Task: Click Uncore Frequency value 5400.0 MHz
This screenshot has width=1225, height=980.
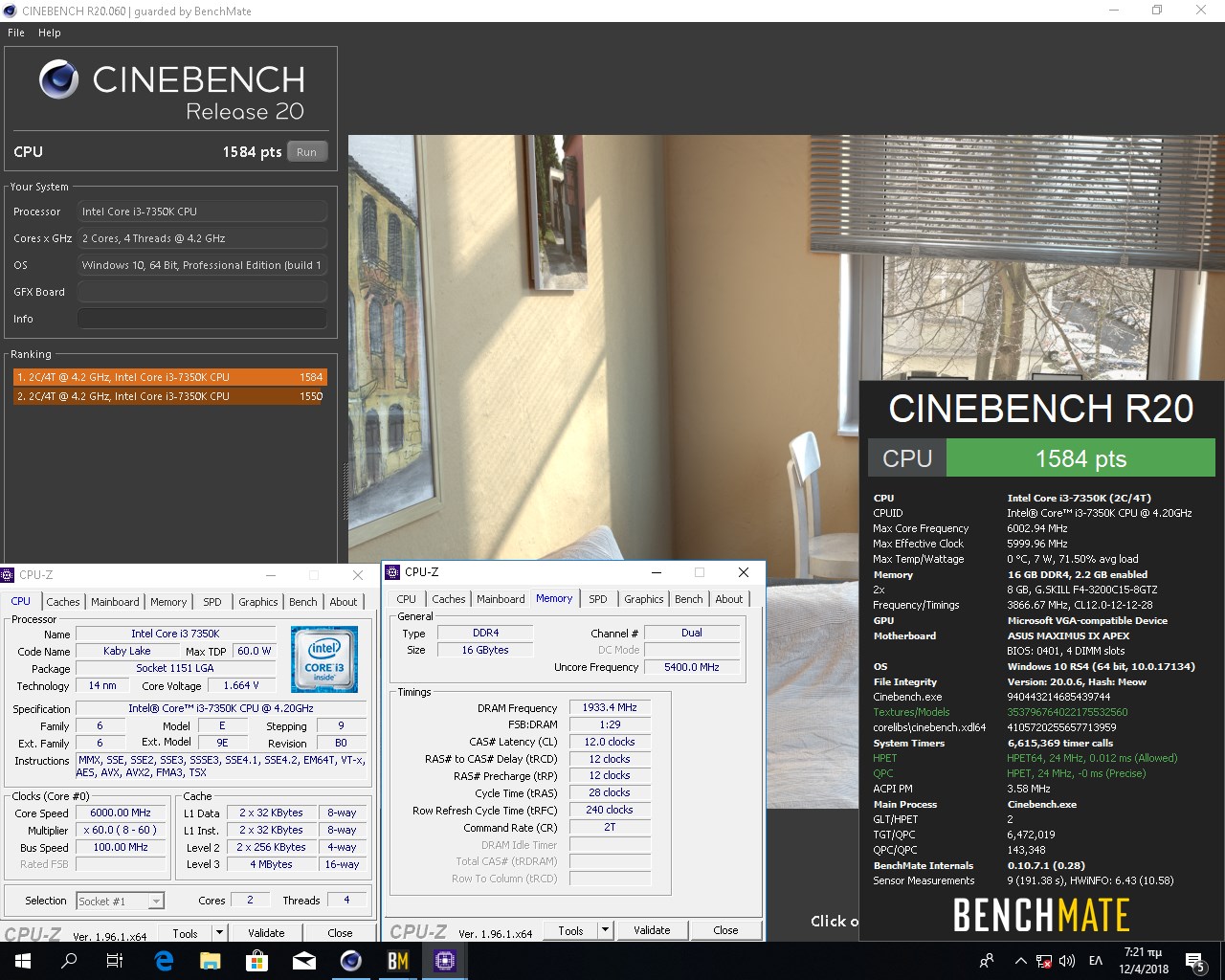Action: 692,667
